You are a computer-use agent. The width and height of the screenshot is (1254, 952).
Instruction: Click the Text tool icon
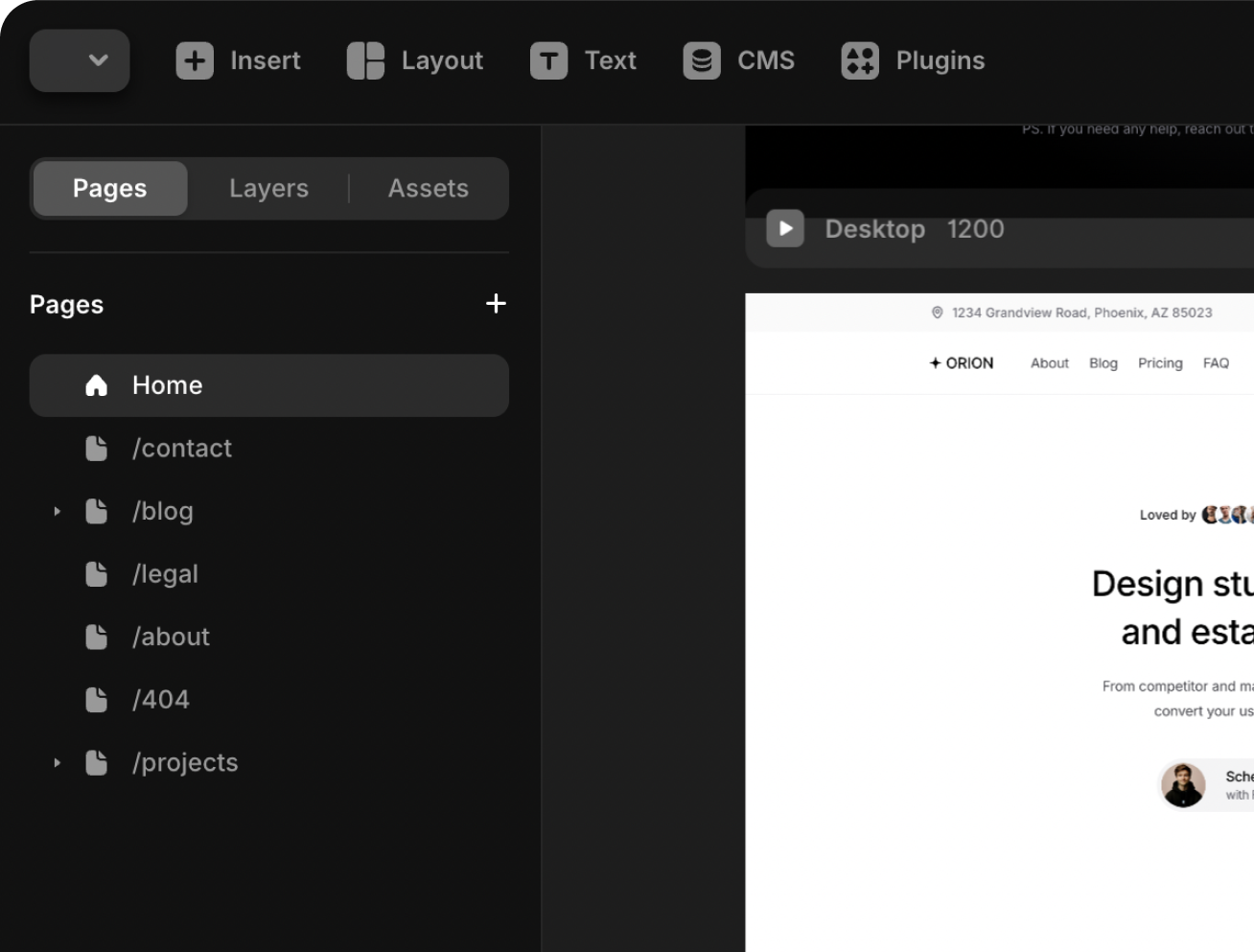pos(547,60)
